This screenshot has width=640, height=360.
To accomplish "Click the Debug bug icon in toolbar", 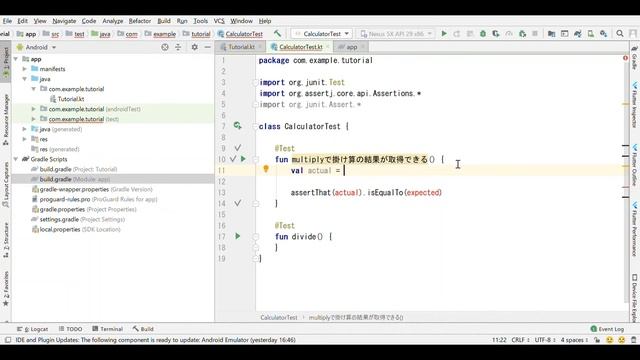I will click(x=483, y=33).
